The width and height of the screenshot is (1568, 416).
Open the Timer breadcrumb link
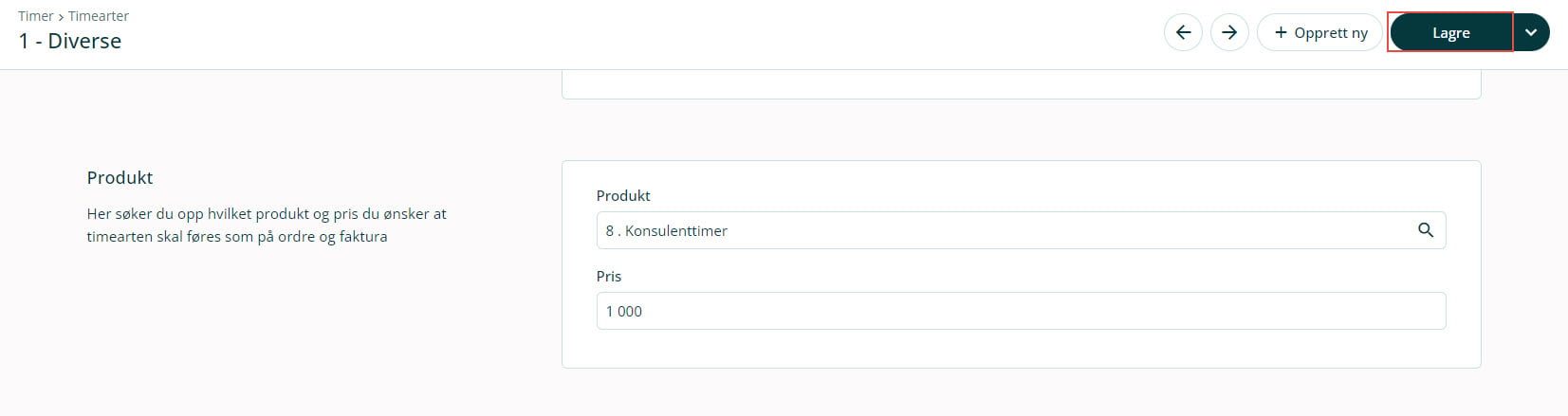(36, 16)
